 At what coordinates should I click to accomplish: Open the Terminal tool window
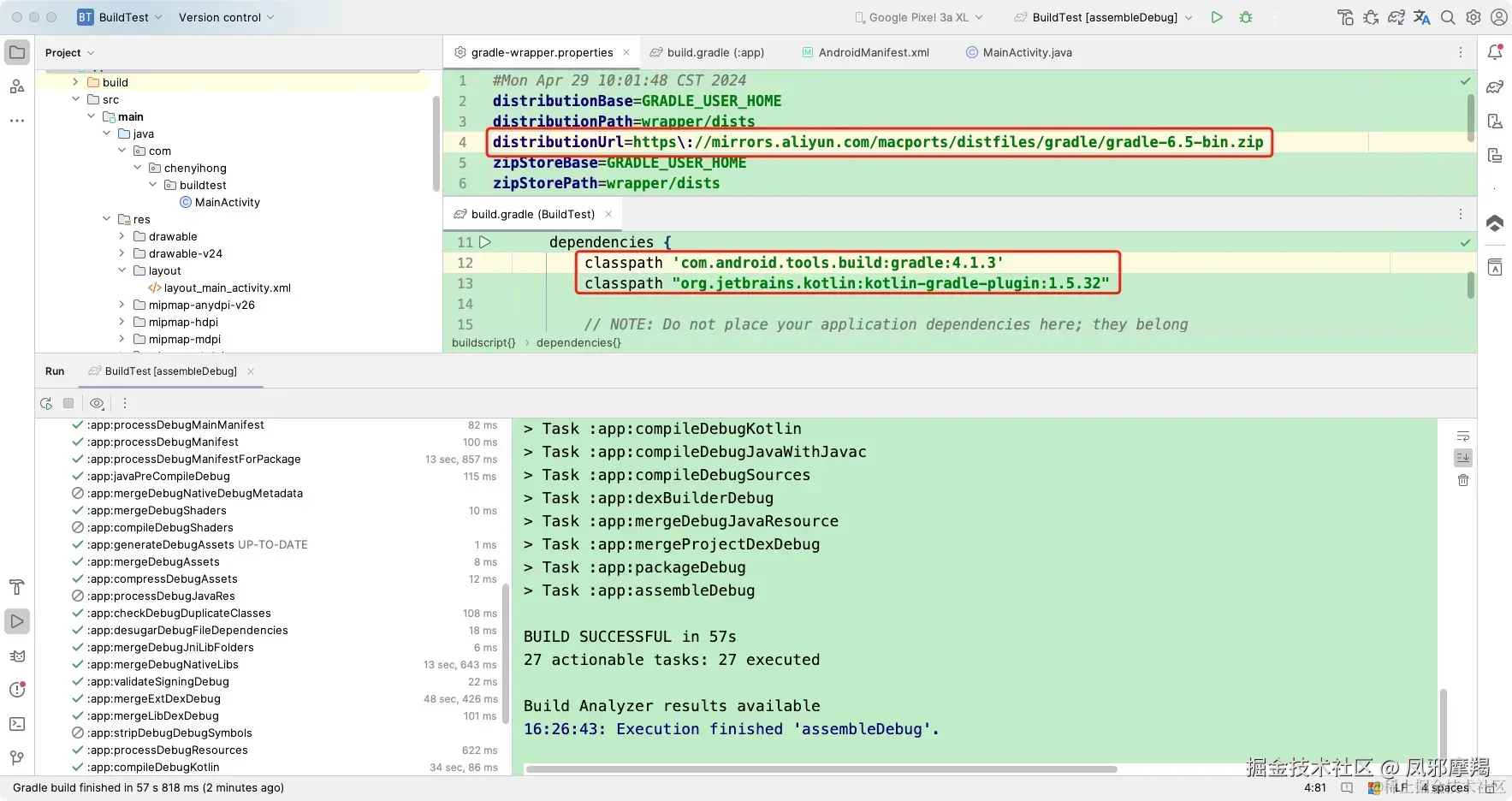17,724
